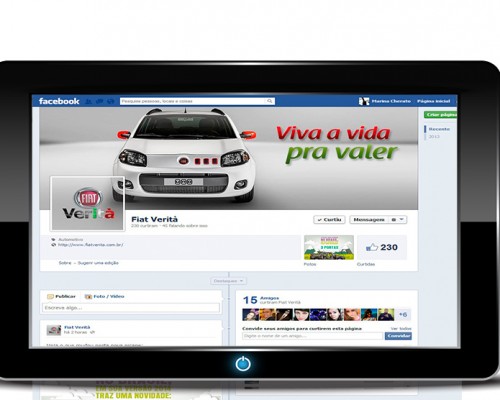Open Marina's profile name link
Image resolution: width=500 pixels, height=400 pixels.
coord(391,101)
